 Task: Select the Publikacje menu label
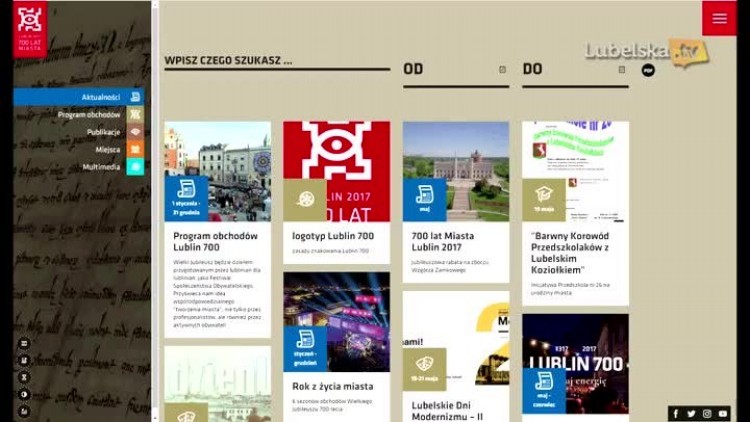tap(103, 132)
